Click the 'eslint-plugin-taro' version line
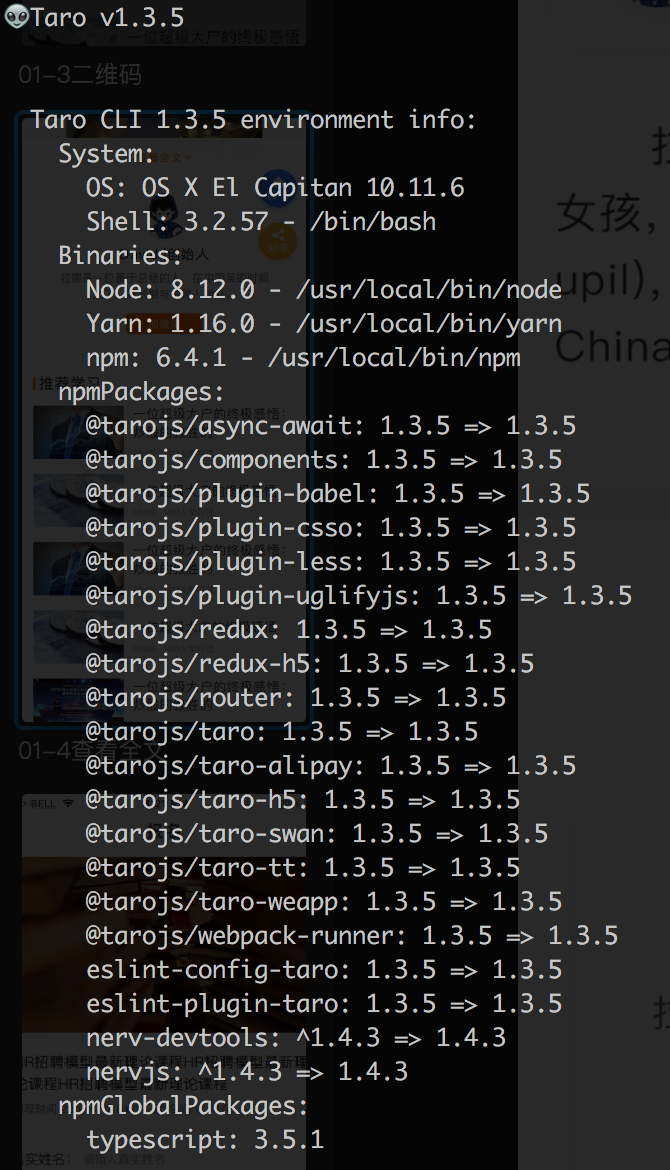This screenshot has height=1170, width=670. point(324,1003)
